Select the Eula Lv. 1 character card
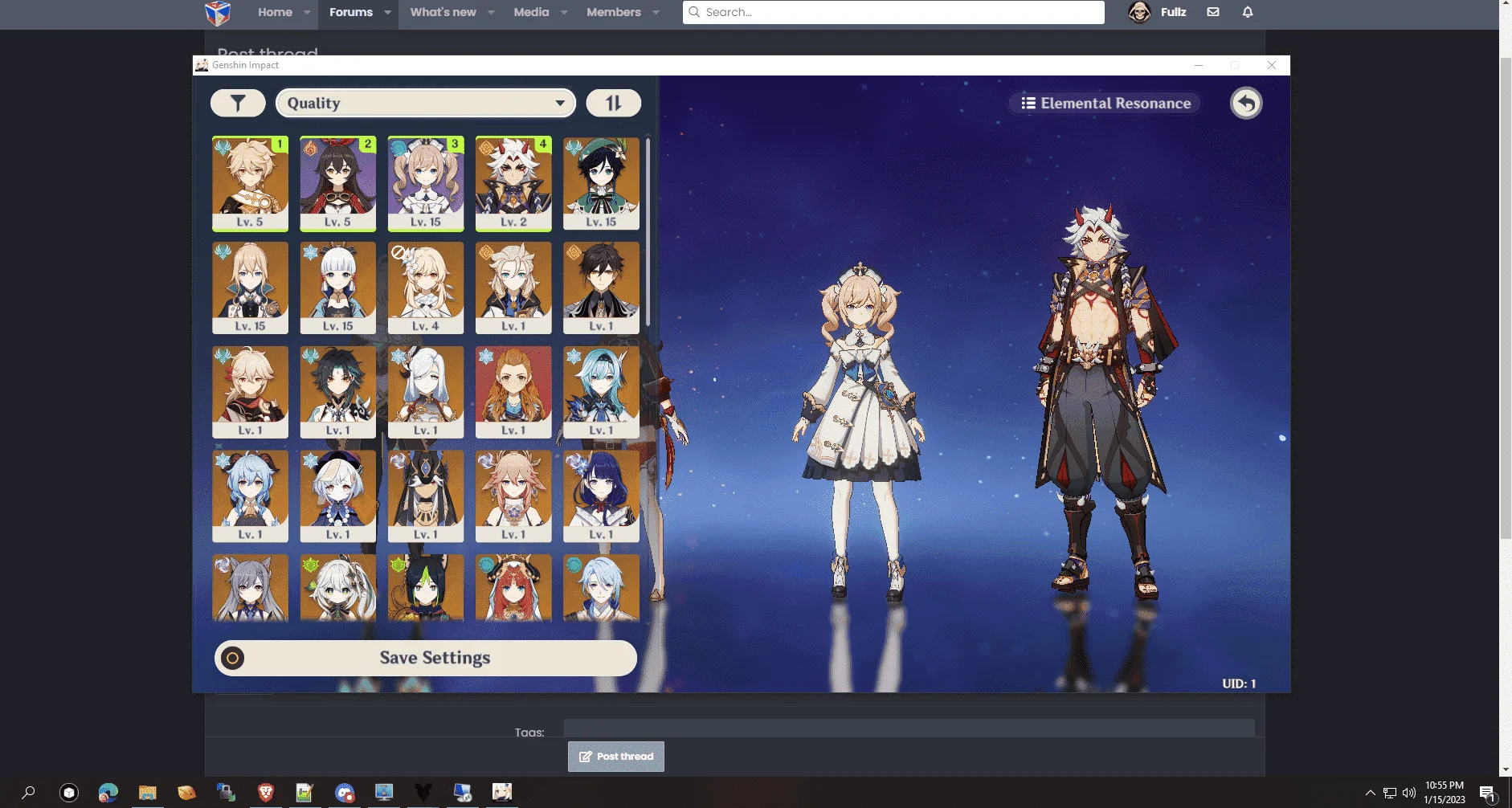The height and width of the screenshot is (808, 1512). (601, 392)
